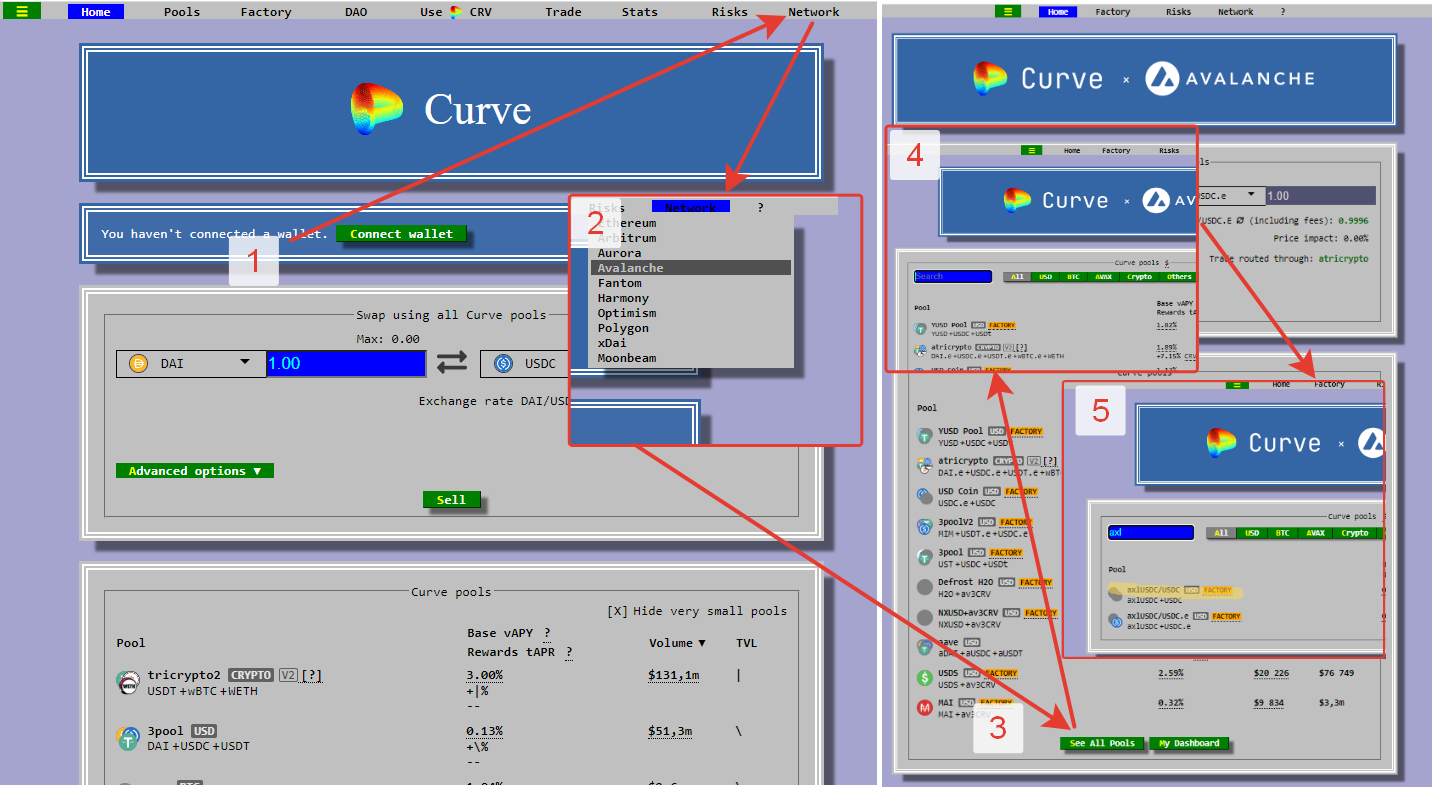This screenshot has height=788, width=1433.
Task: Open the DAI token dropdown
Action: coord(191,364)
